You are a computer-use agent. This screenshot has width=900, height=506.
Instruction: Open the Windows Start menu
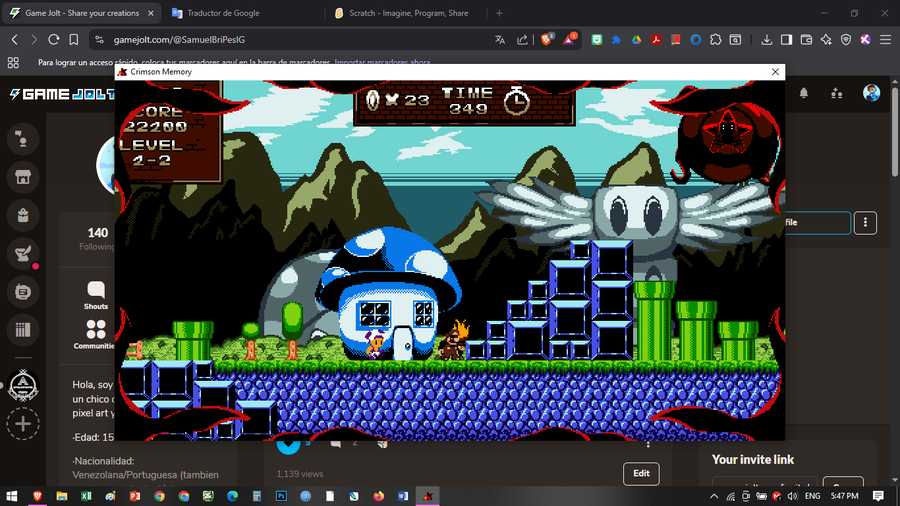click(x=11, y=496)
